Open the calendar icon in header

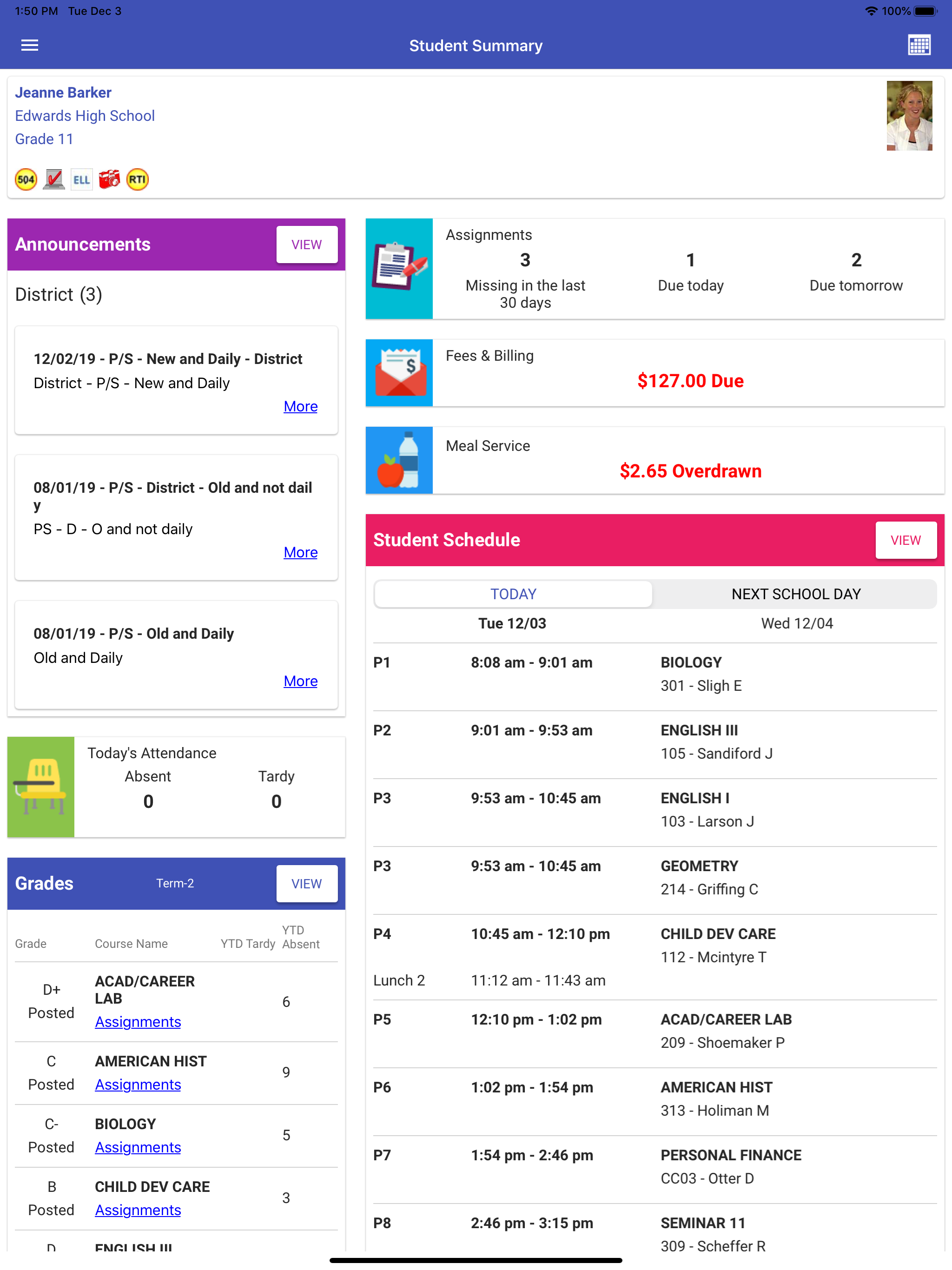pos(919,46)
